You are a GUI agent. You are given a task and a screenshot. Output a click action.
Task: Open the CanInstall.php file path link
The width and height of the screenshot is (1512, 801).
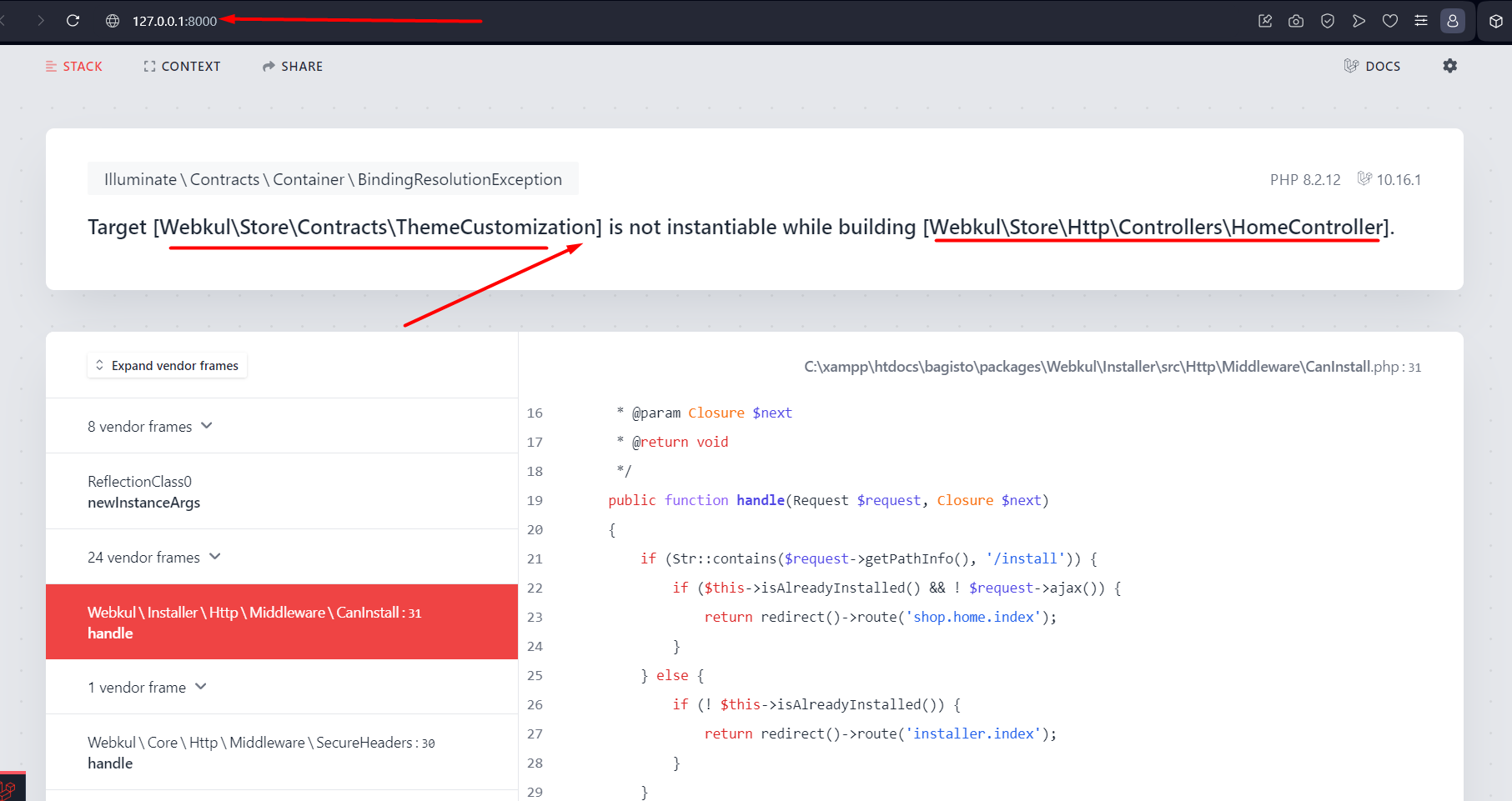click(x=1113, y=367)
